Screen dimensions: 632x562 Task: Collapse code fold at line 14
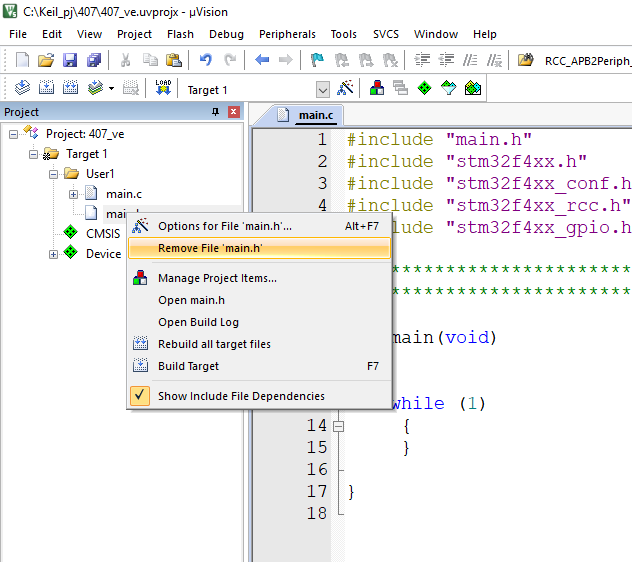point(339,426)
